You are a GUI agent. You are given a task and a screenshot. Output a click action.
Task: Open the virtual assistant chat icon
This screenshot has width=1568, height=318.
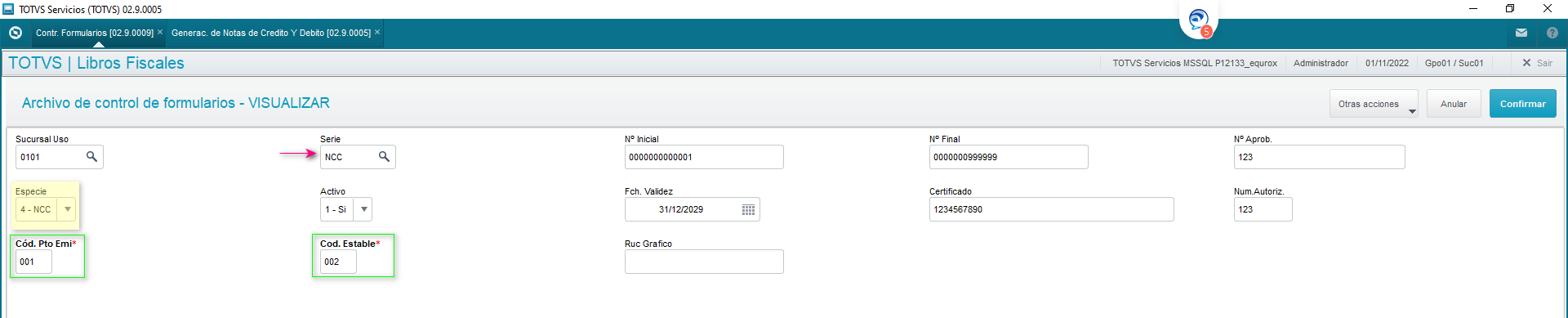[1199, 20]
